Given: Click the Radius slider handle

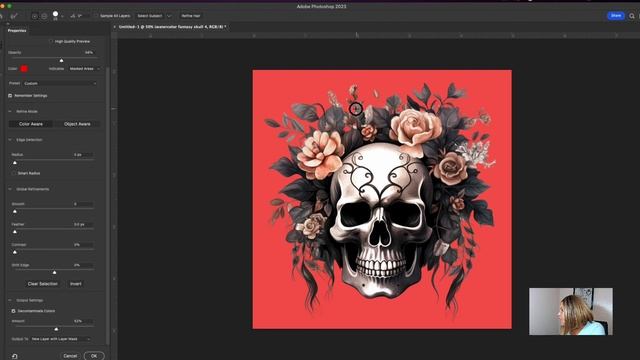Looking at the screenshot, I should [15, 162].
